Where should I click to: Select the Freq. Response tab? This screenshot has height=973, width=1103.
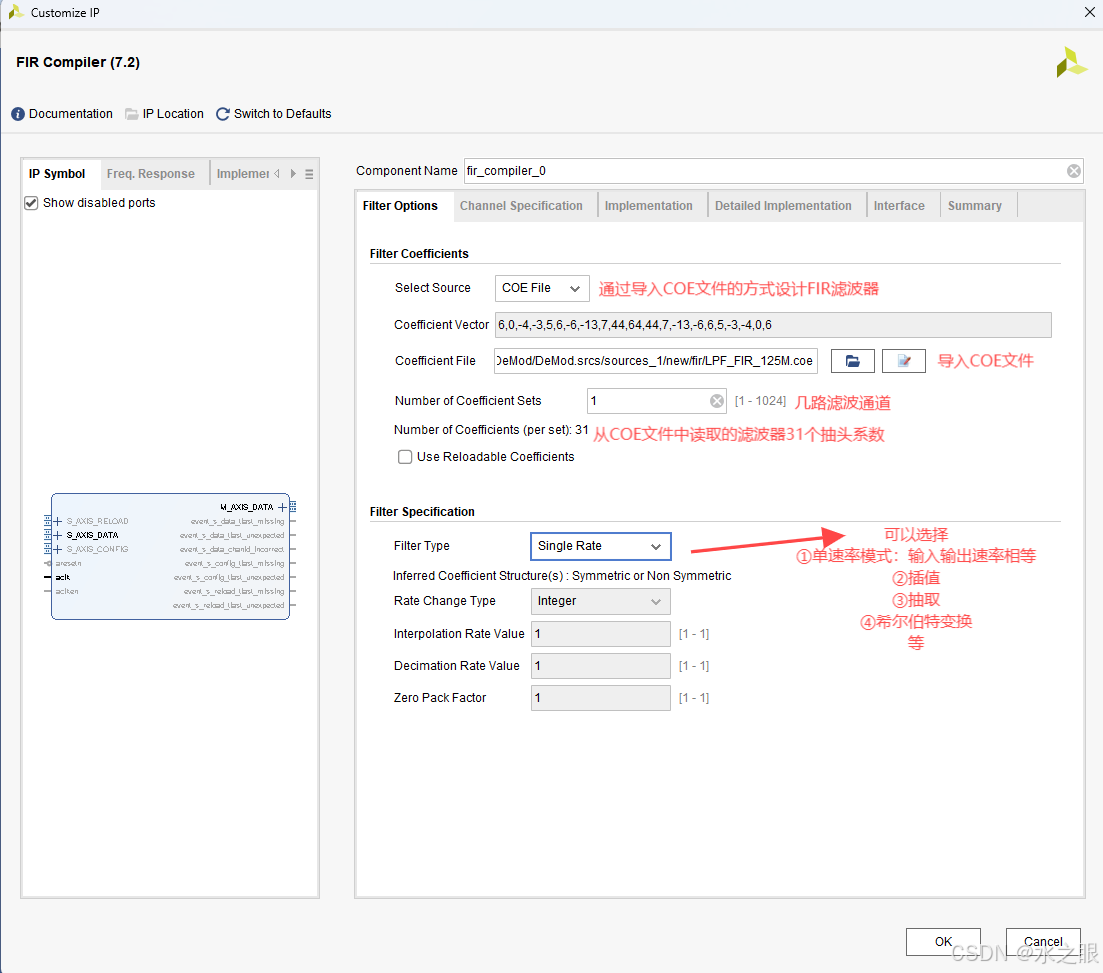tap(151, 174)
